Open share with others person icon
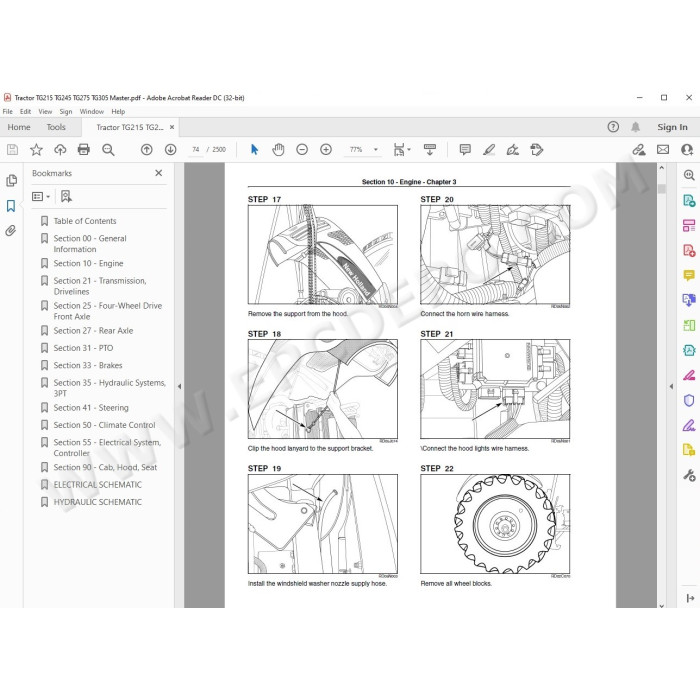Viewport: 700px width, 700px height. tap(687, 150)
